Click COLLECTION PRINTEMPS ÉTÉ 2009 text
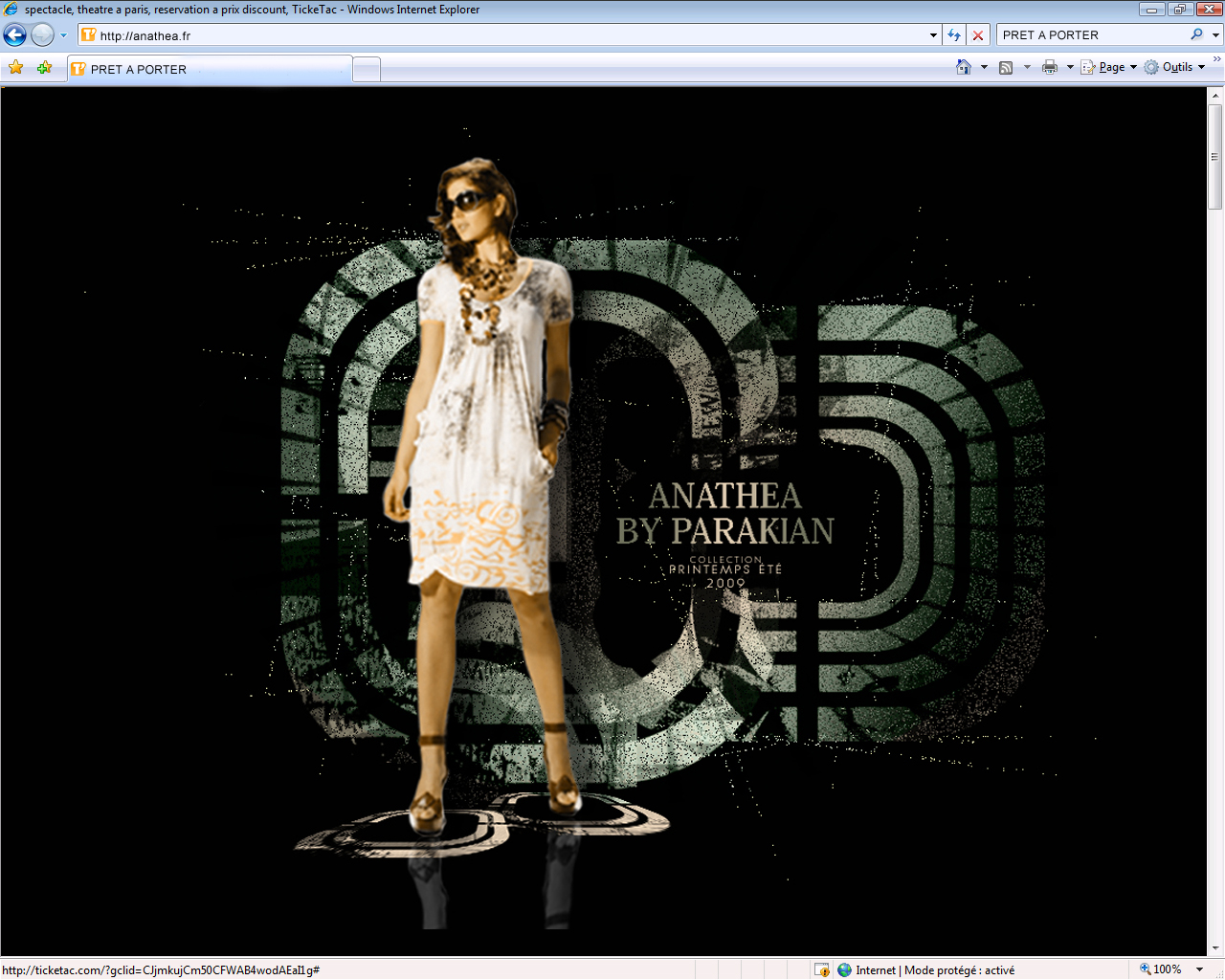Image resolution: width=1225 pixels, height=980 pixels. (725, 571)
